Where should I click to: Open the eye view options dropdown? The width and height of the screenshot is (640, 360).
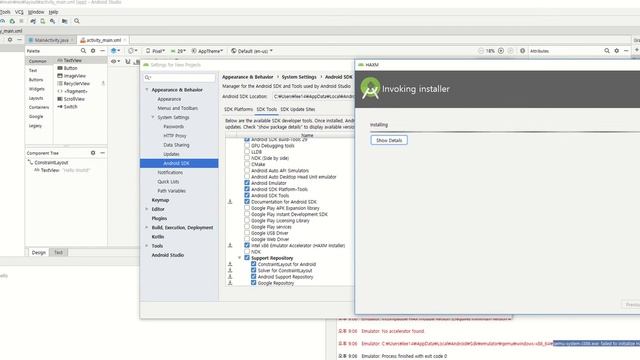point(116,61)
